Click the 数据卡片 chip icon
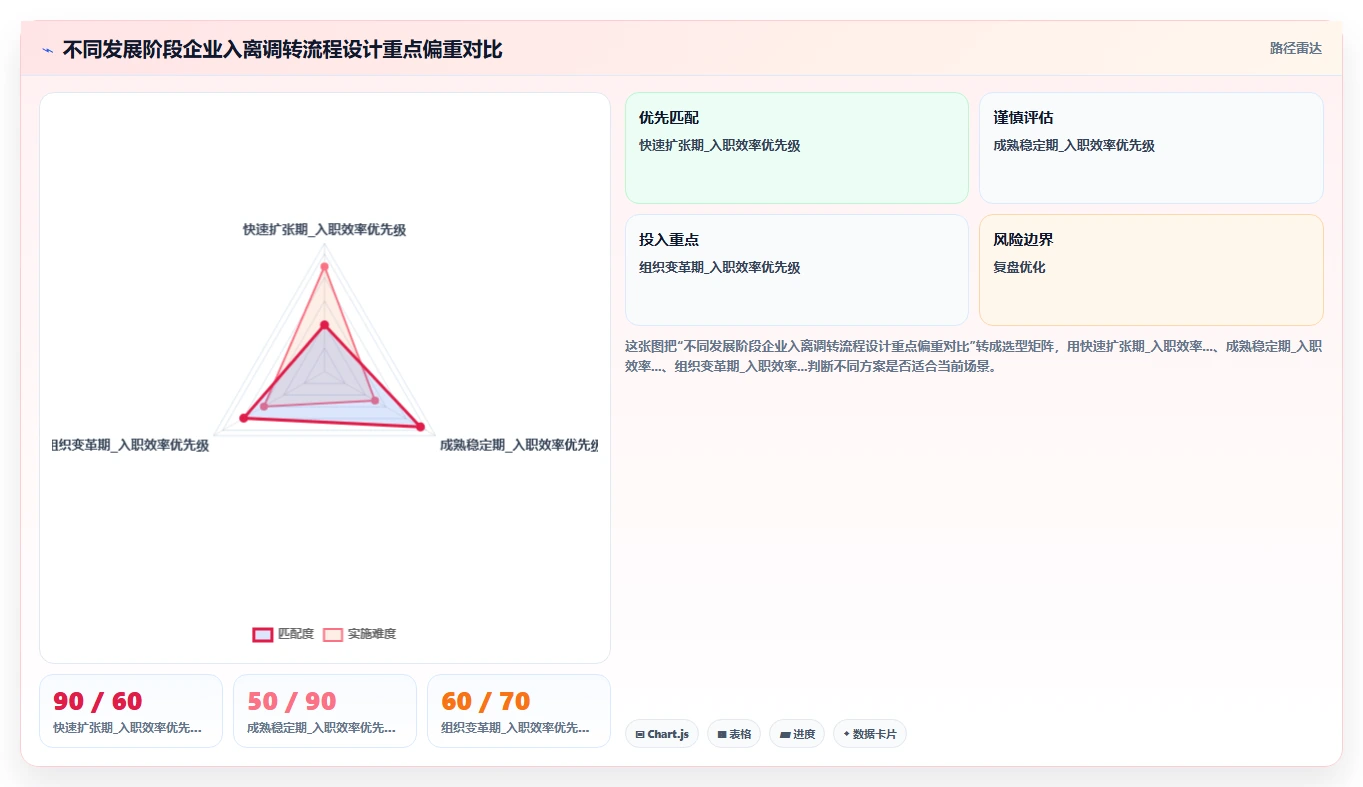 846,734
